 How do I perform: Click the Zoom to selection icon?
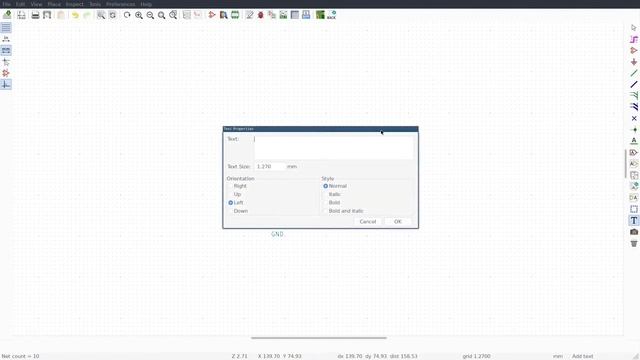(173, 15)
